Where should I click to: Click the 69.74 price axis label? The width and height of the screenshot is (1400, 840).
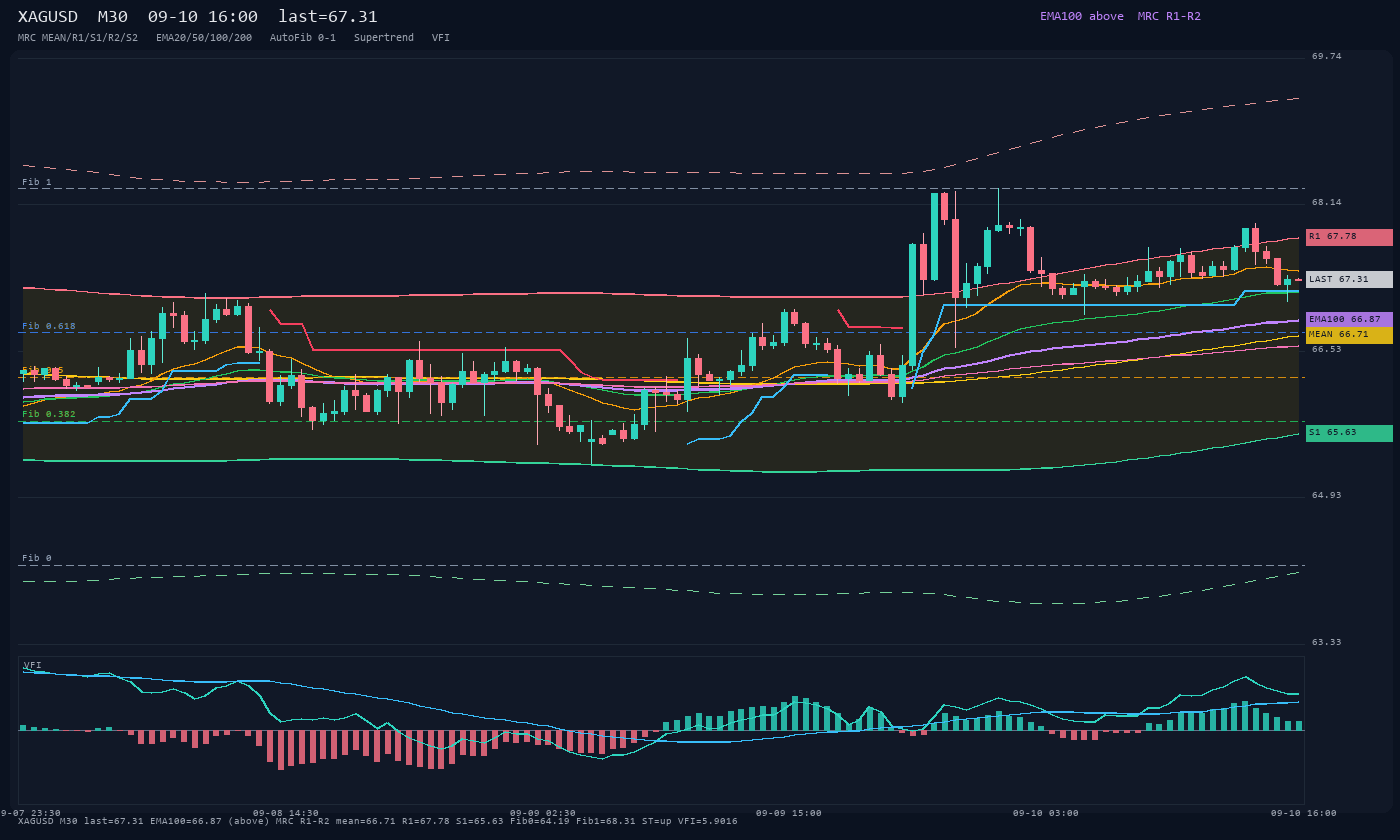click(x=1327, y=57)
